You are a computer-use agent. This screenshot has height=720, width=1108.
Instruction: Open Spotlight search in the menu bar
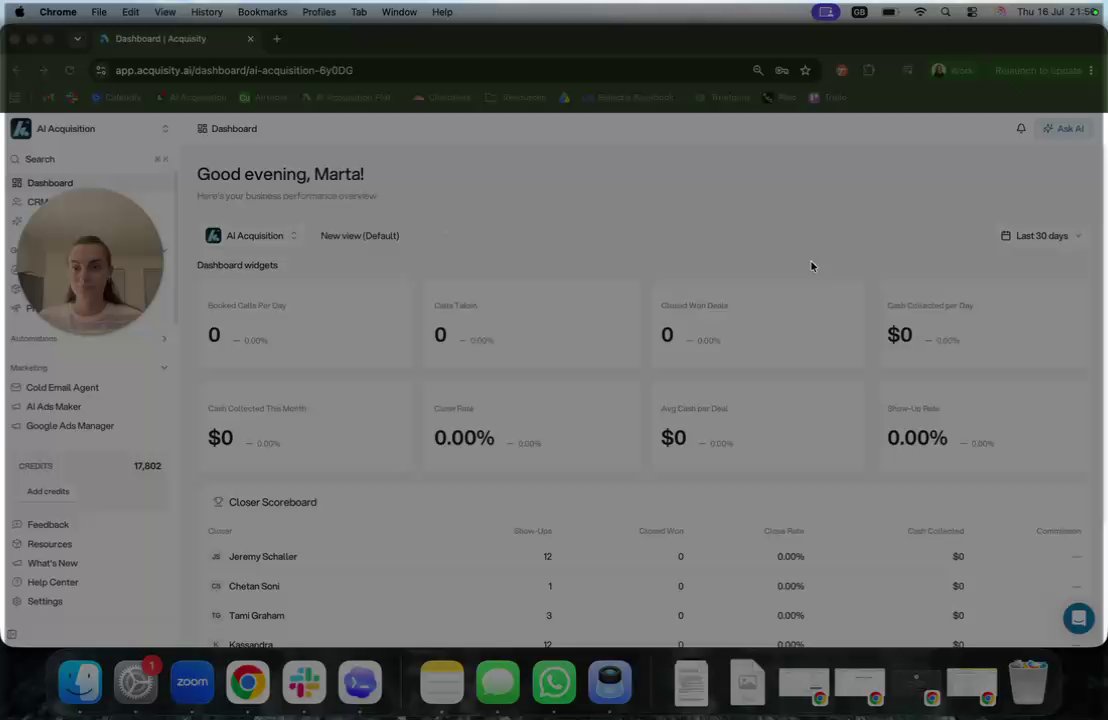[x=945, y=12]
